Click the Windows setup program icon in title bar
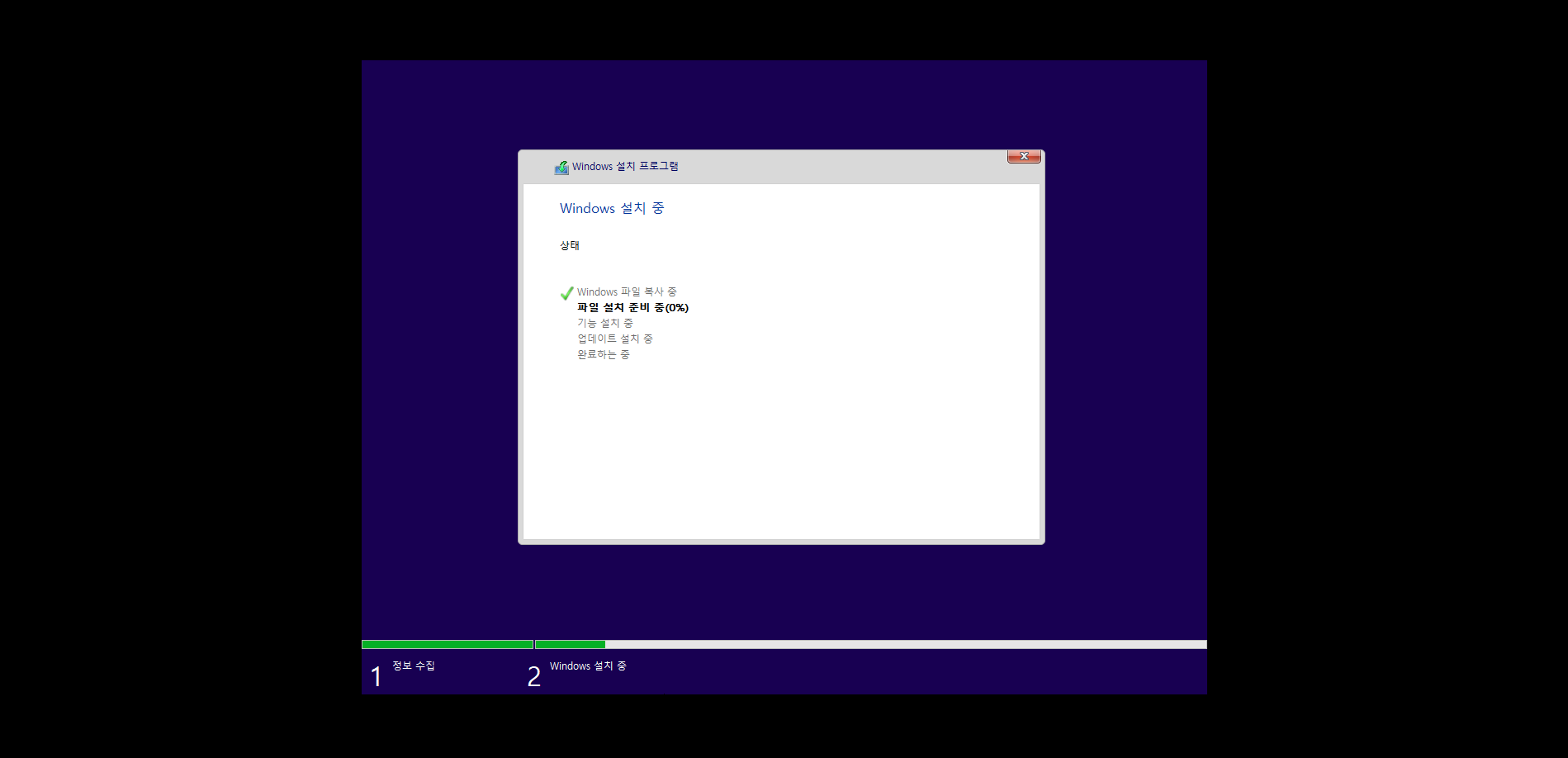 (x=561, y=168)
